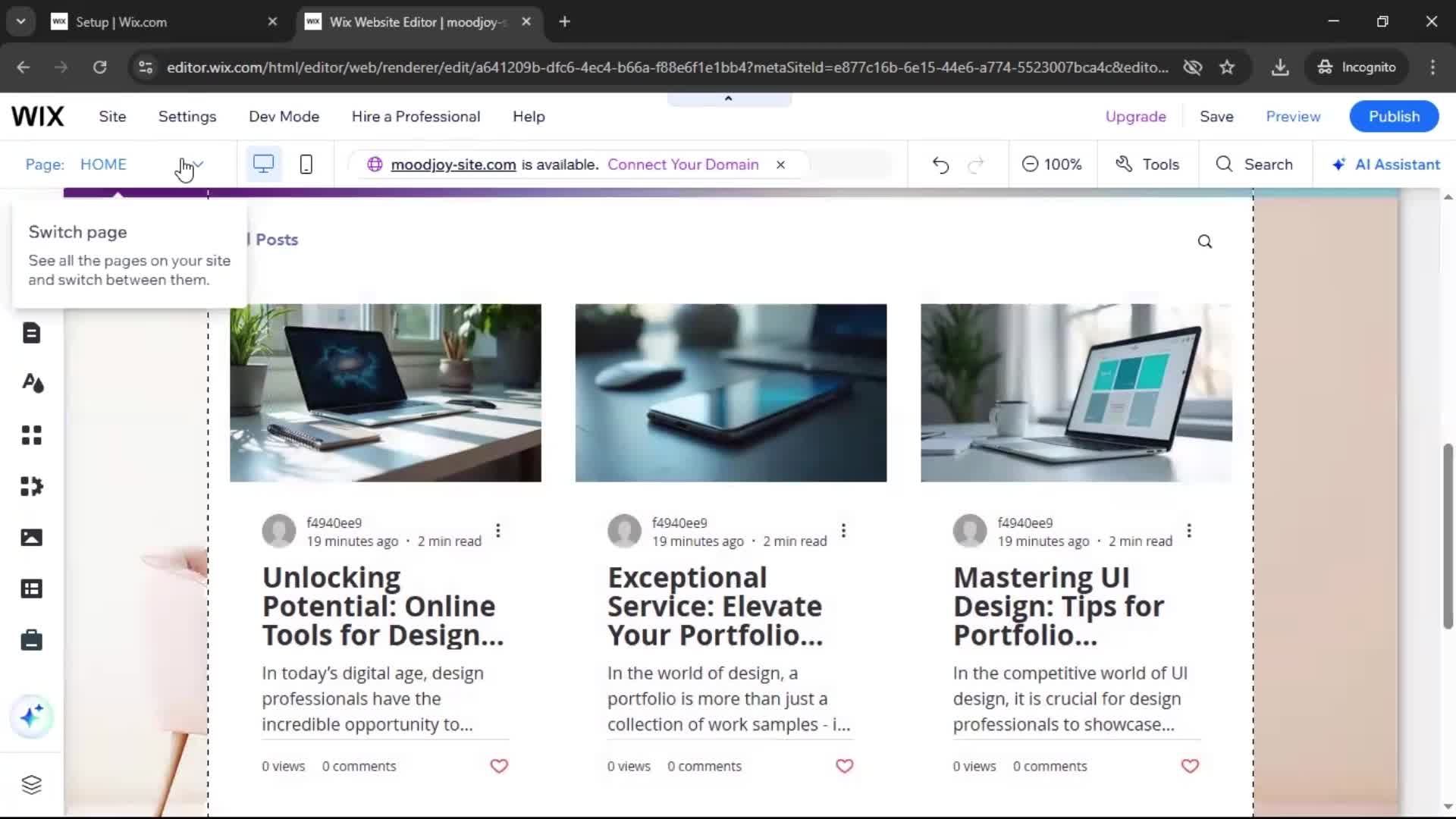Open the browser downloads icon

tap(1280, 67)
